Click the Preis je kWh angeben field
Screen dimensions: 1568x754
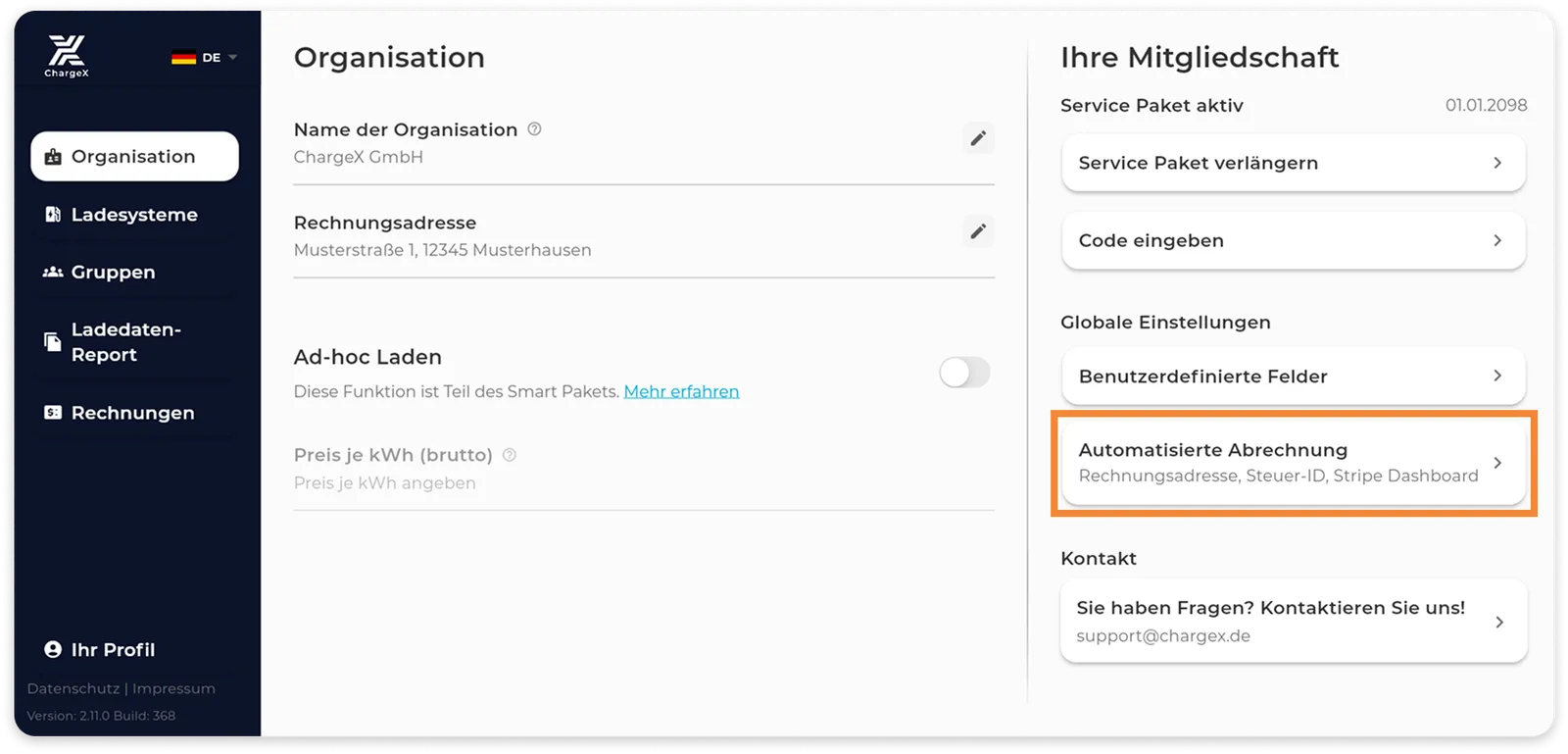click(x=644, y=483)
